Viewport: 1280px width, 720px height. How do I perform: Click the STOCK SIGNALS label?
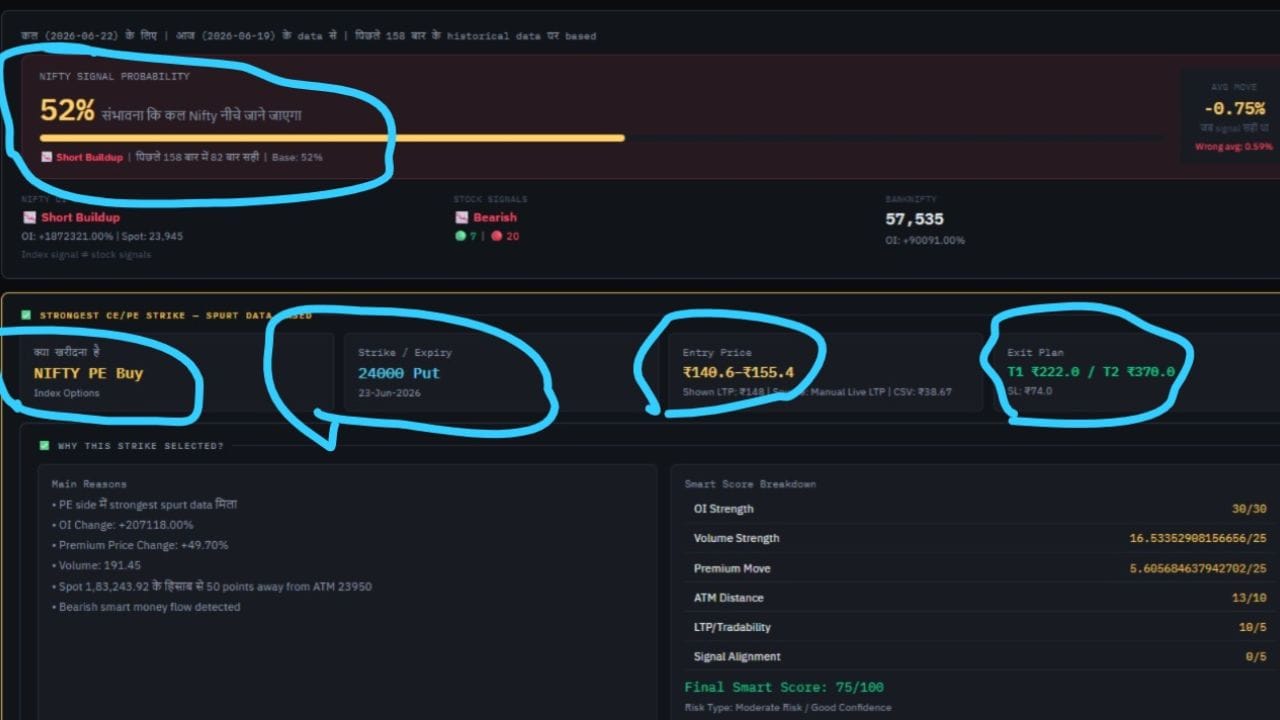pos(490,199)
